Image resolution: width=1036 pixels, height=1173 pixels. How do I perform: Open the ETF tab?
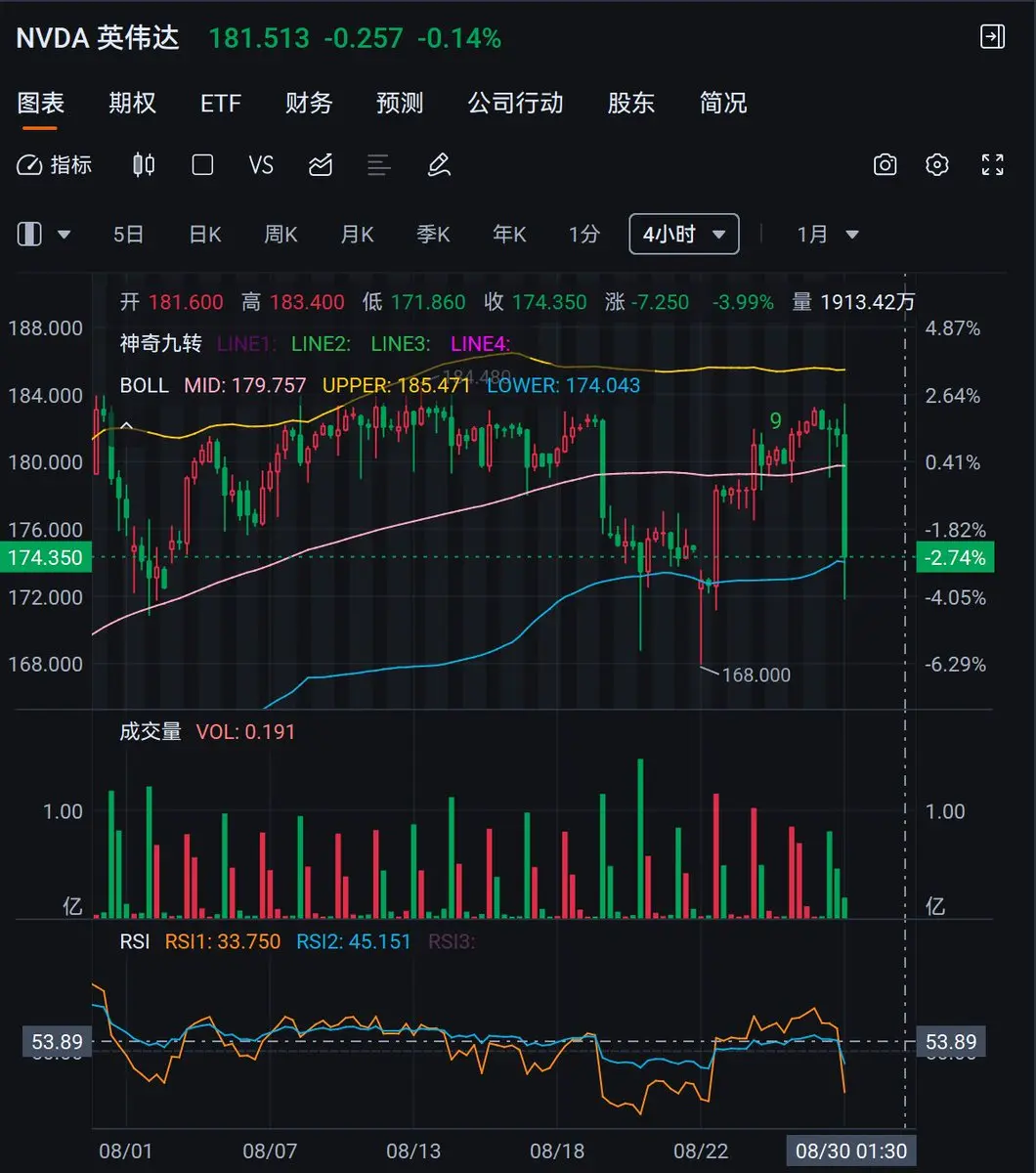[221, 103]
